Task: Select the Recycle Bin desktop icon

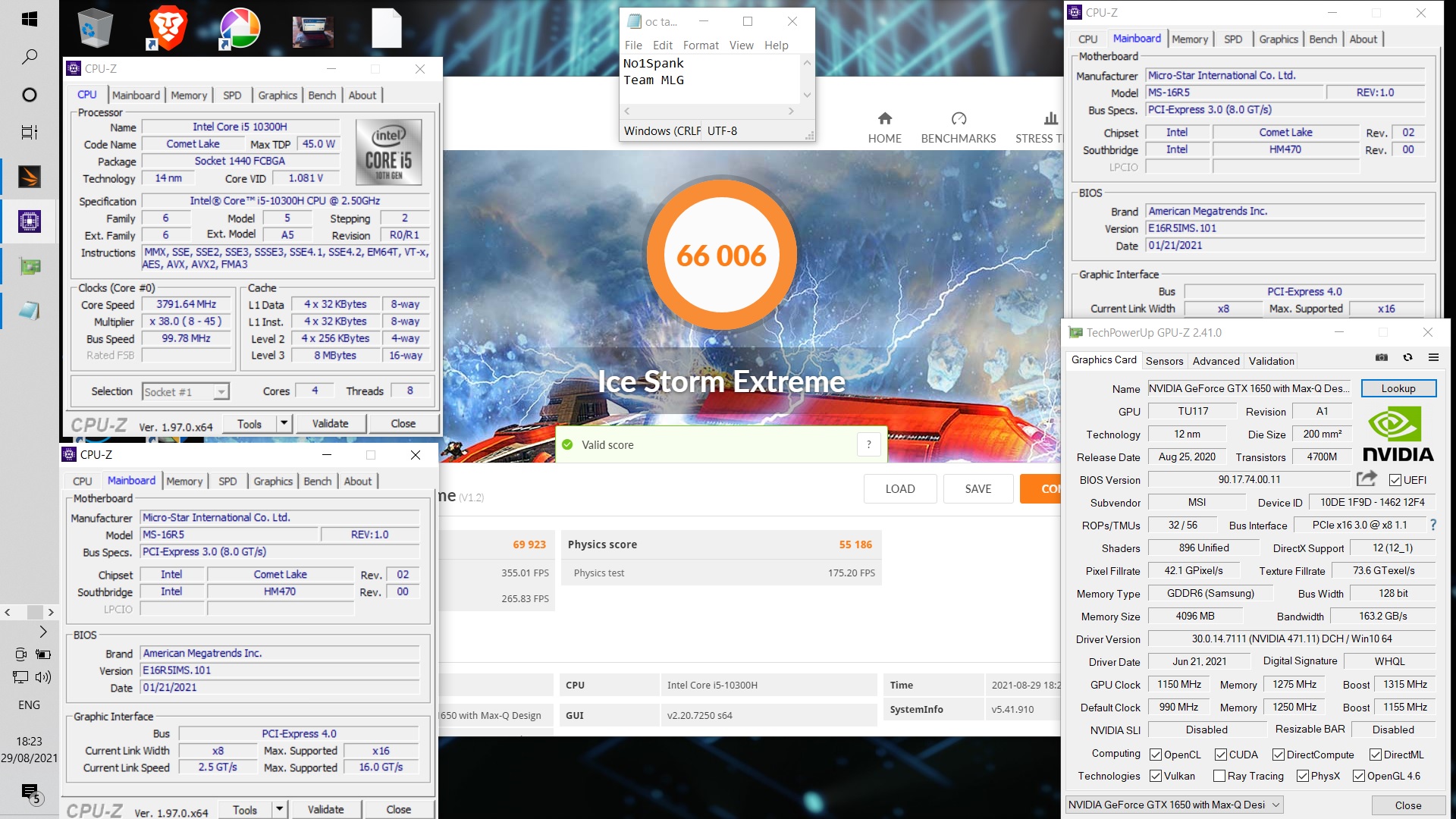Action: point(95,28)
